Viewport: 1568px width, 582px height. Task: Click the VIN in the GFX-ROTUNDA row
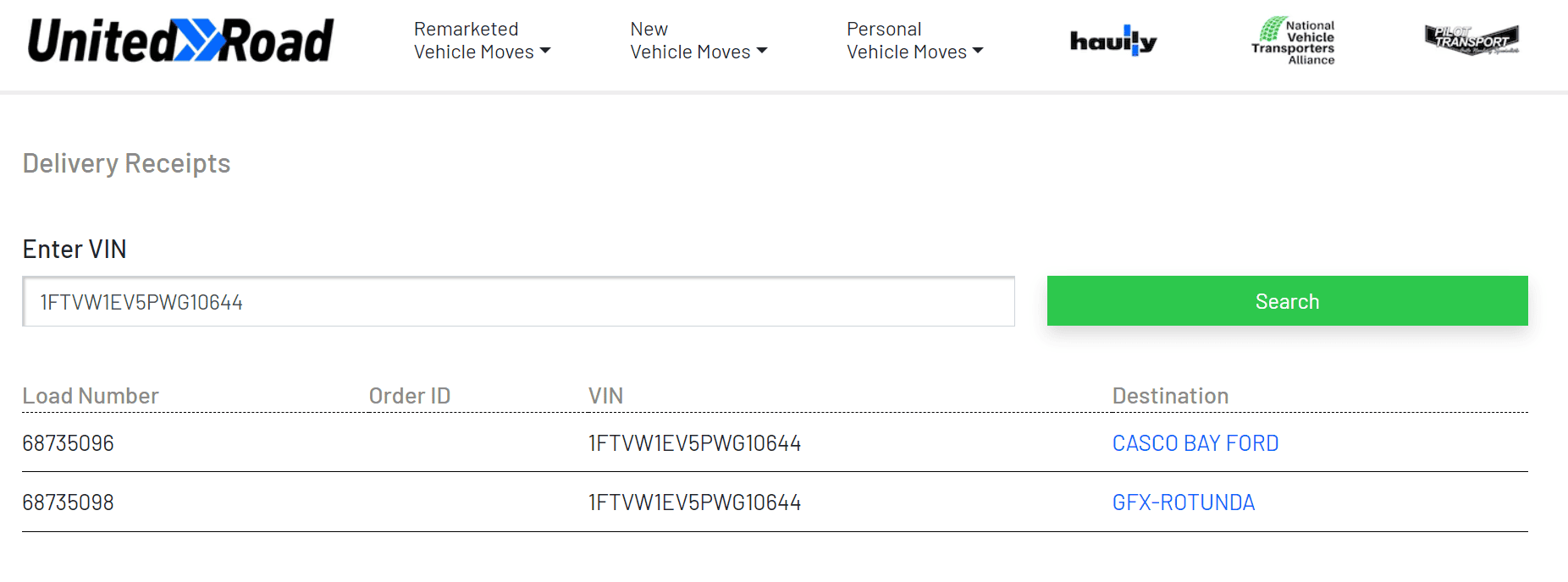(694, 502)
